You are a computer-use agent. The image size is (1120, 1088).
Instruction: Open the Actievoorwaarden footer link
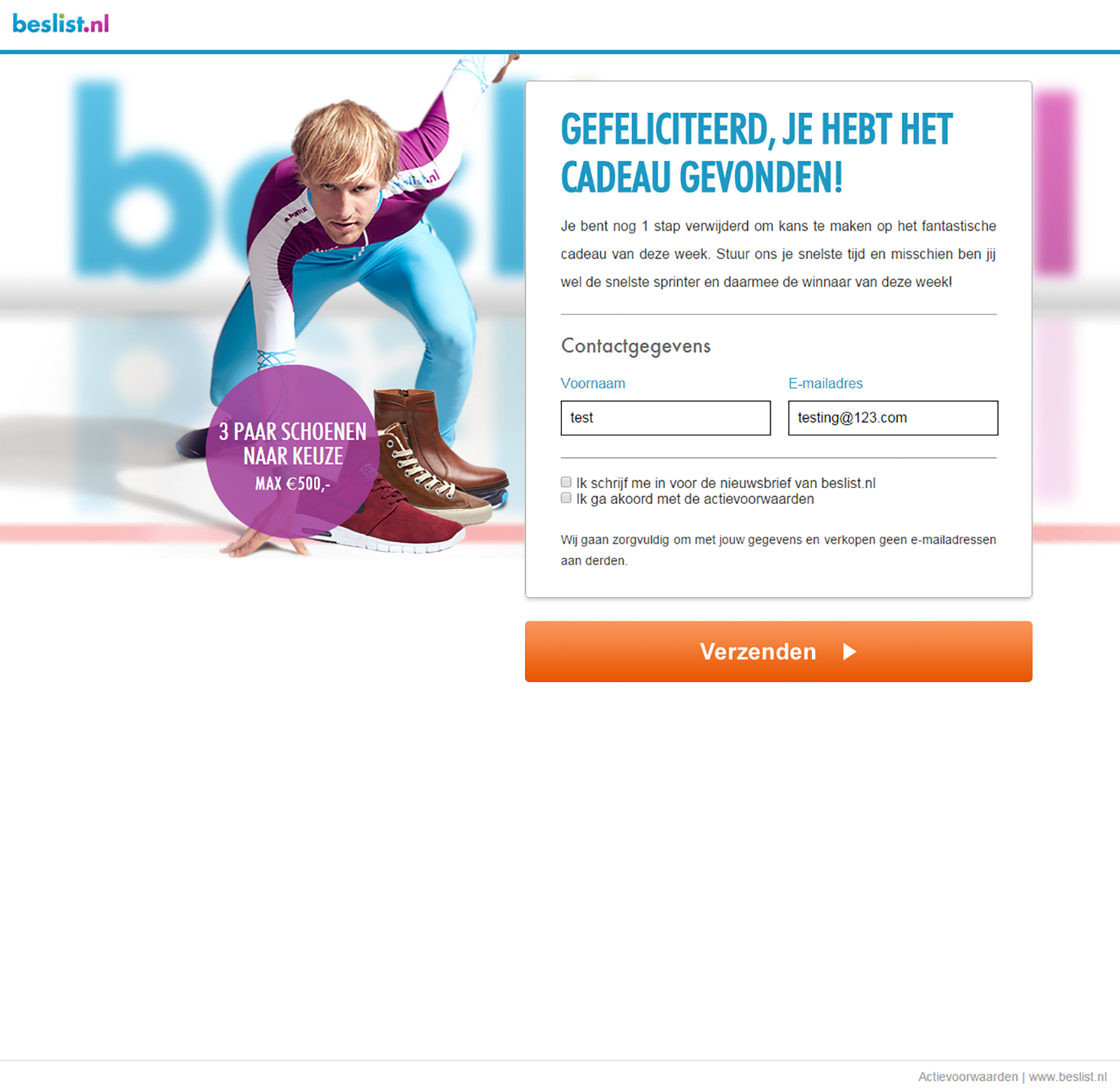point(968,1077)
